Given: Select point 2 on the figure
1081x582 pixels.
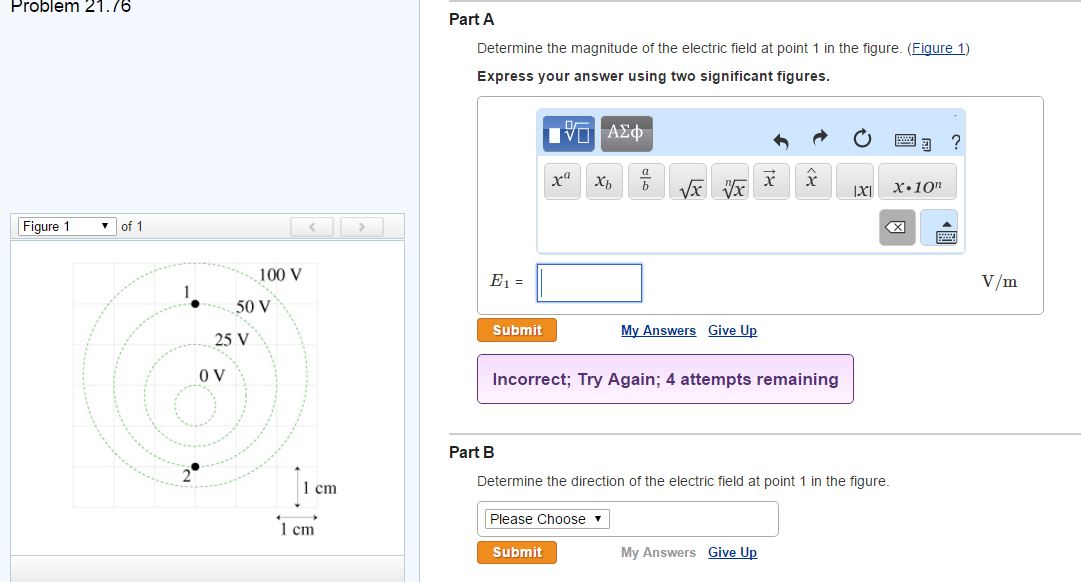Looking at the screenshot, I should click(195, 467).
